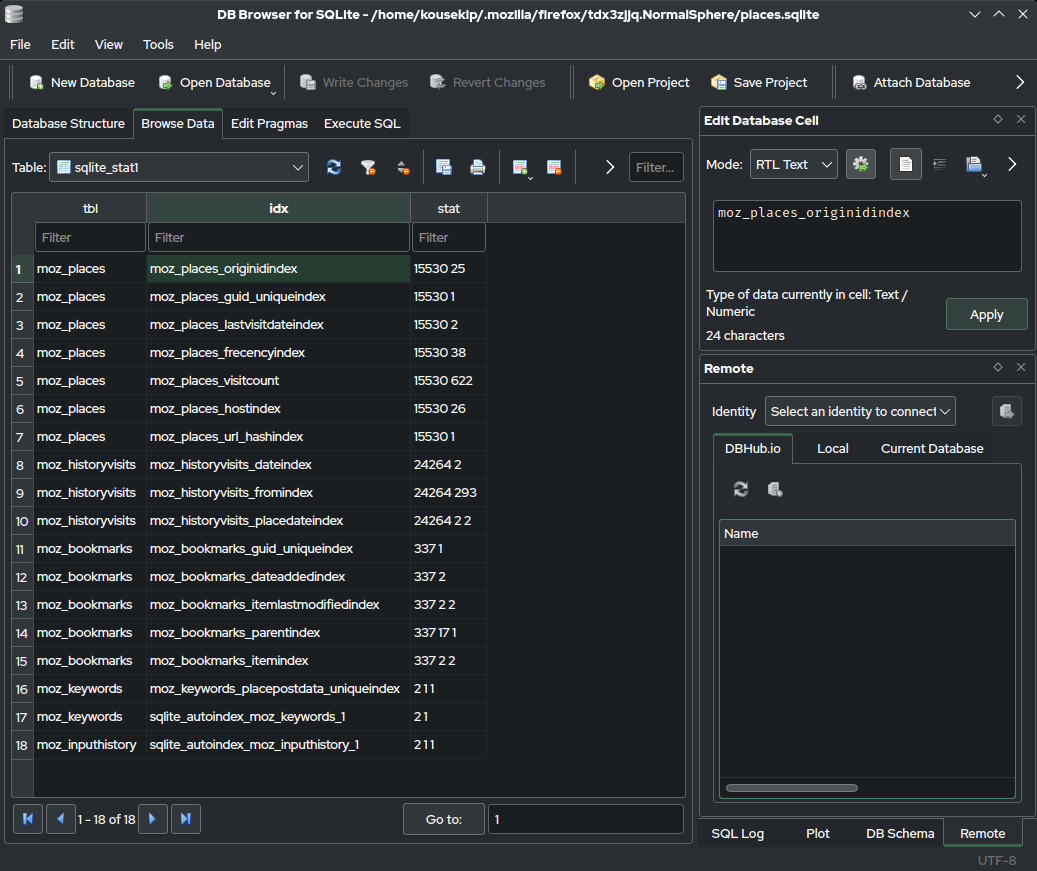Select cell sqlite_autoindex_moz_keywords_1

coord(278,716)
